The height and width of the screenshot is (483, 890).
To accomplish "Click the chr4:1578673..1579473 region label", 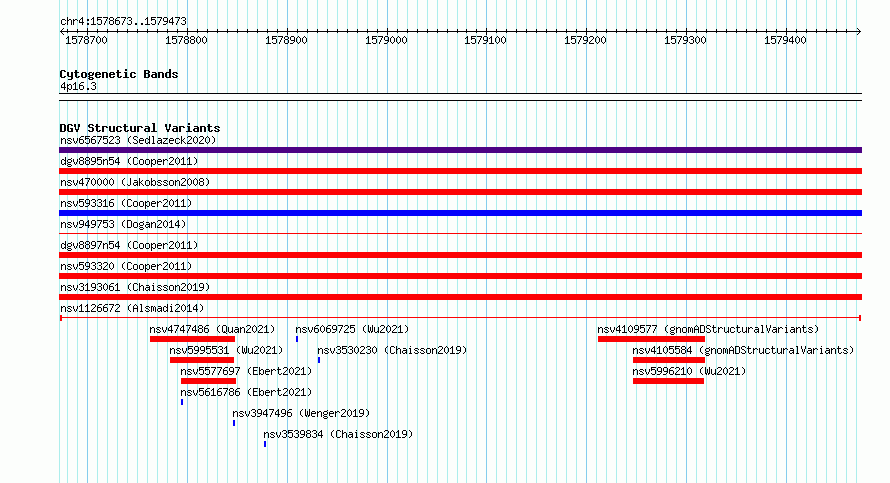I will (x=123, y=21).
